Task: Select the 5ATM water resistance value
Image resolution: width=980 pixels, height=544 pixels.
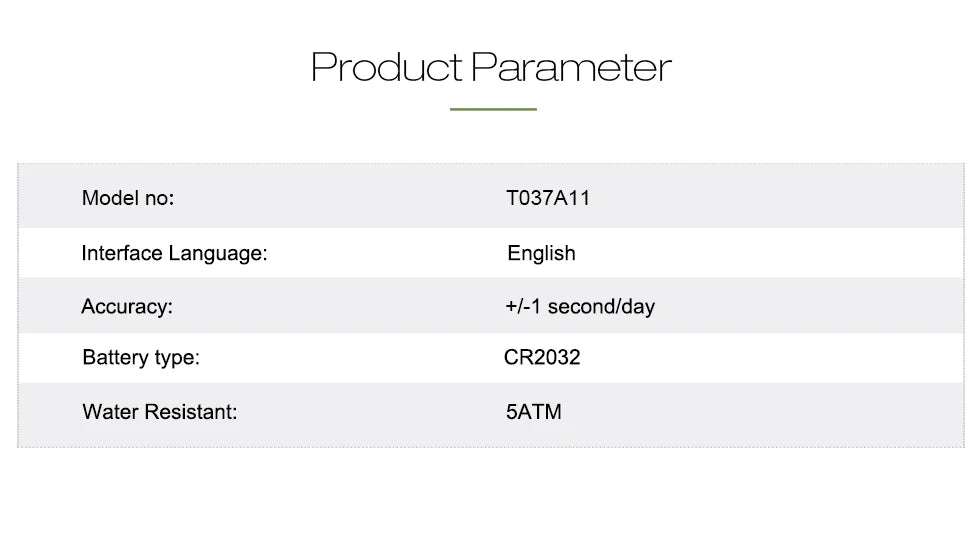Action: tap(534, 411)
